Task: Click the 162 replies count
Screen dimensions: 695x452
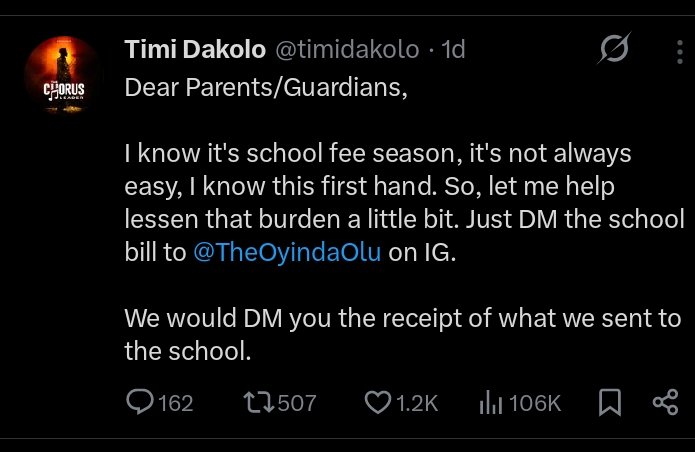Action: tap(175, 403)
